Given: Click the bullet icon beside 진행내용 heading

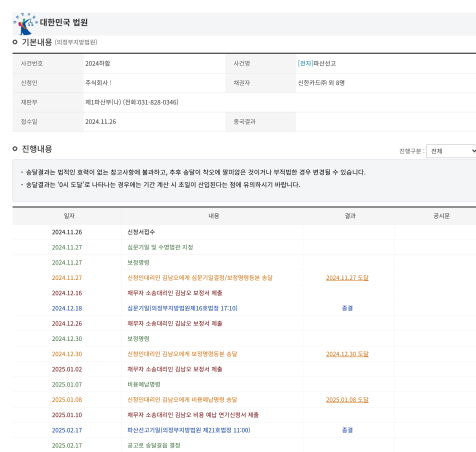Looking at the screenshot, I should (x=15, y=149).
